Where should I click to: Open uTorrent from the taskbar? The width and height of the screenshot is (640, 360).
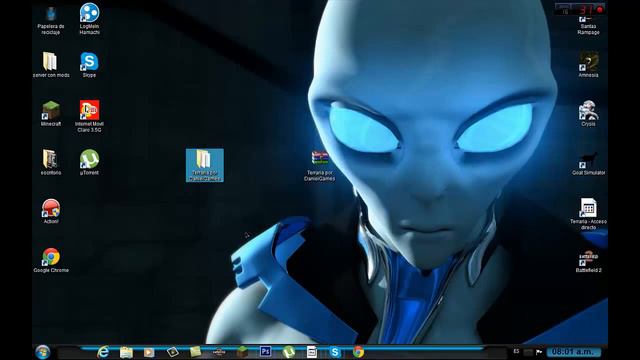289,352
